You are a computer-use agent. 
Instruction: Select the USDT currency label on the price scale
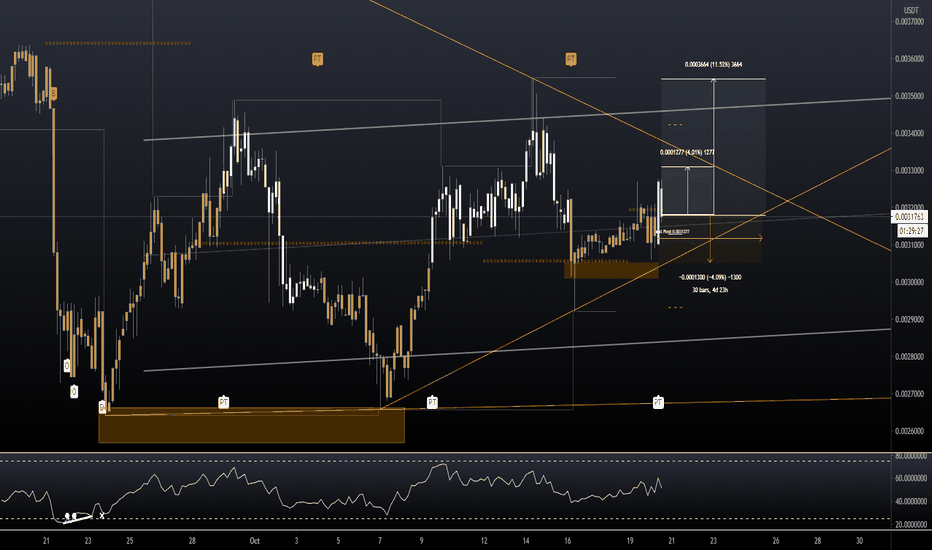tap(911, 10)
